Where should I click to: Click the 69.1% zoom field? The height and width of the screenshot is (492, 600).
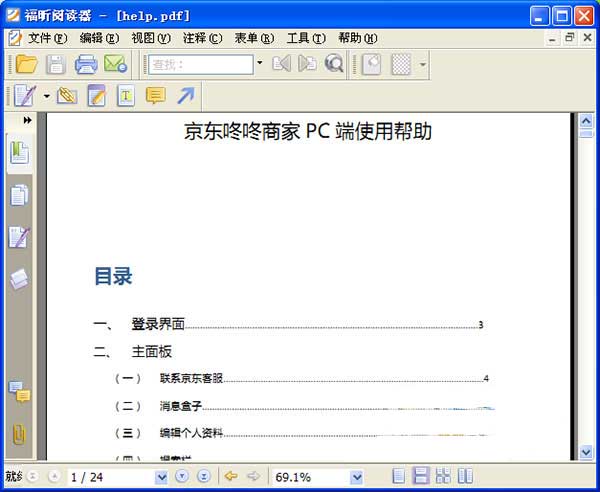[x=311, y=477]
